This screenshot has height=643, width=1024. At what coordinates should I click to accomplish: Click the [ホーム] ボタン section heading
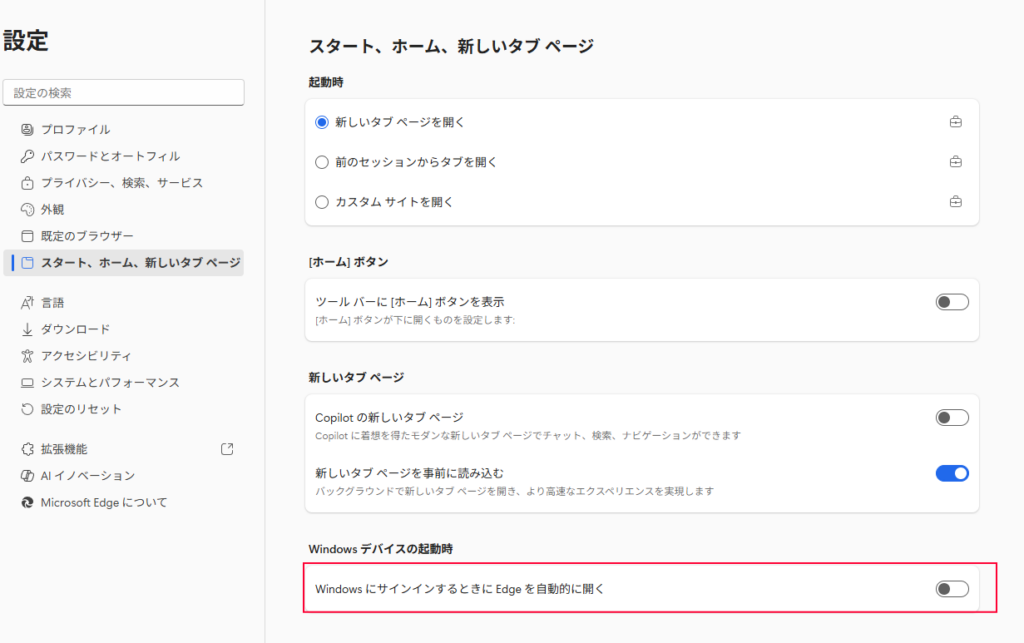pos(348,262)
